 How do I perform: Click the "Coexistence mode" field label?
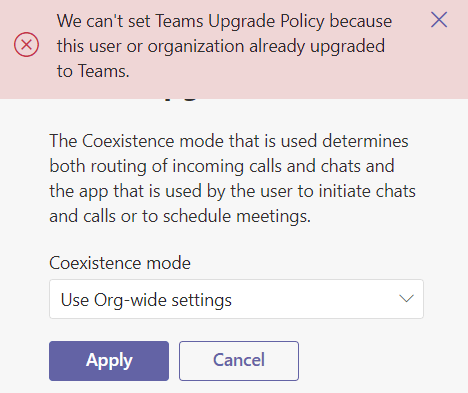coord(120,263)
